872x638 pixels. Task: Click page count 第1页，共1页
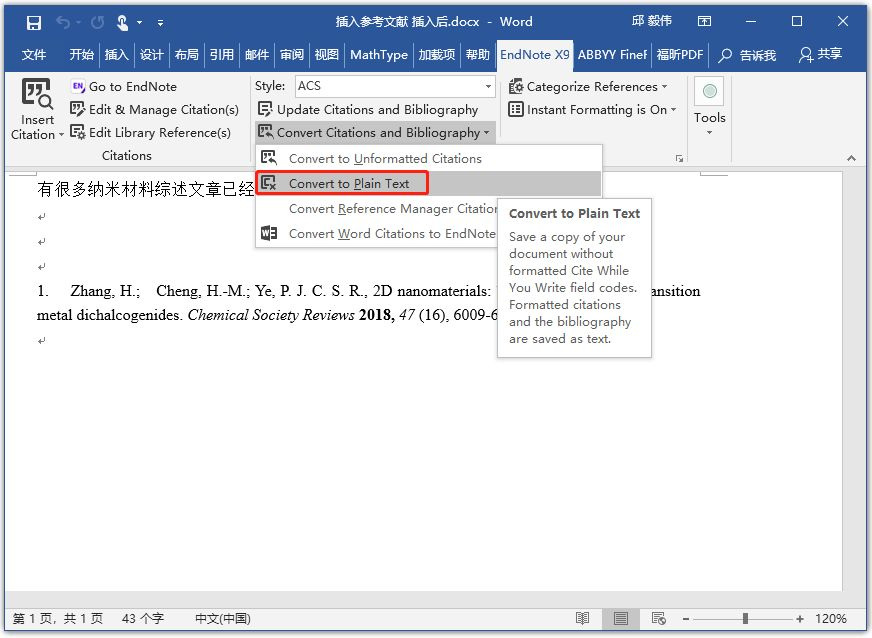pyautogui.click(x=58, y=619)
